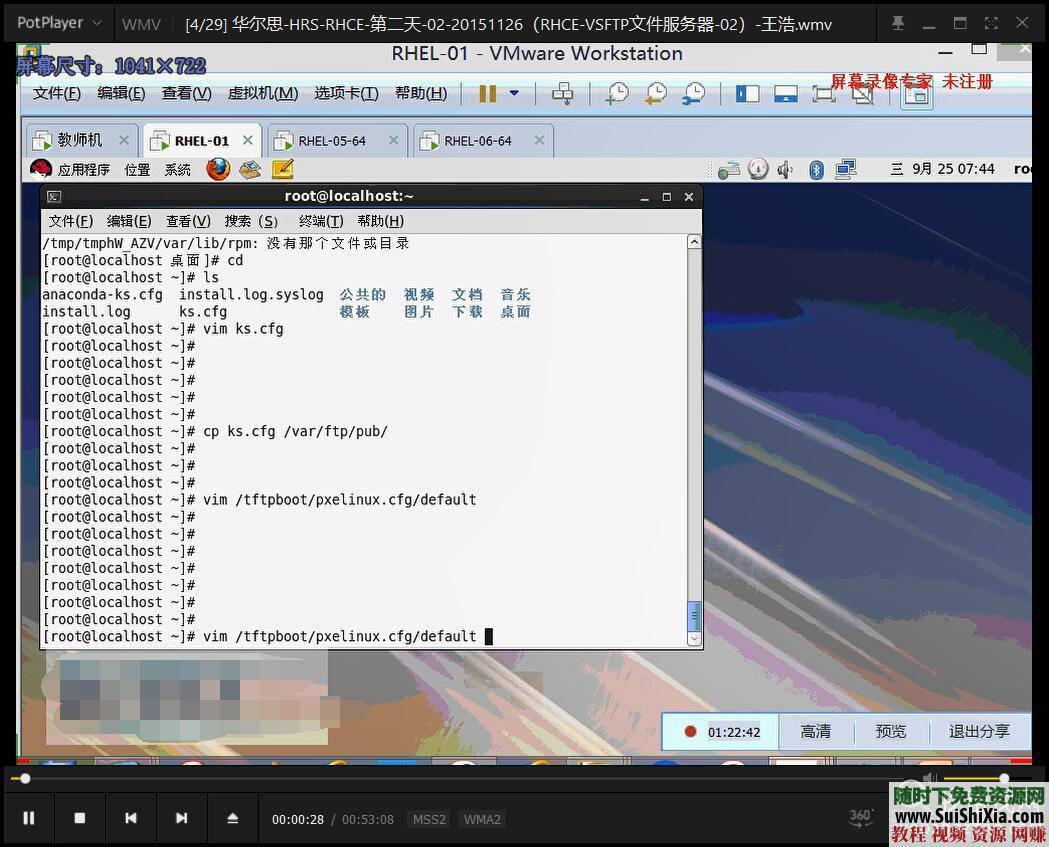The height and width of the screenshot is (847, 1049).
Task: Skip to previous file in PotPlayer
Action: pos(130,818)
